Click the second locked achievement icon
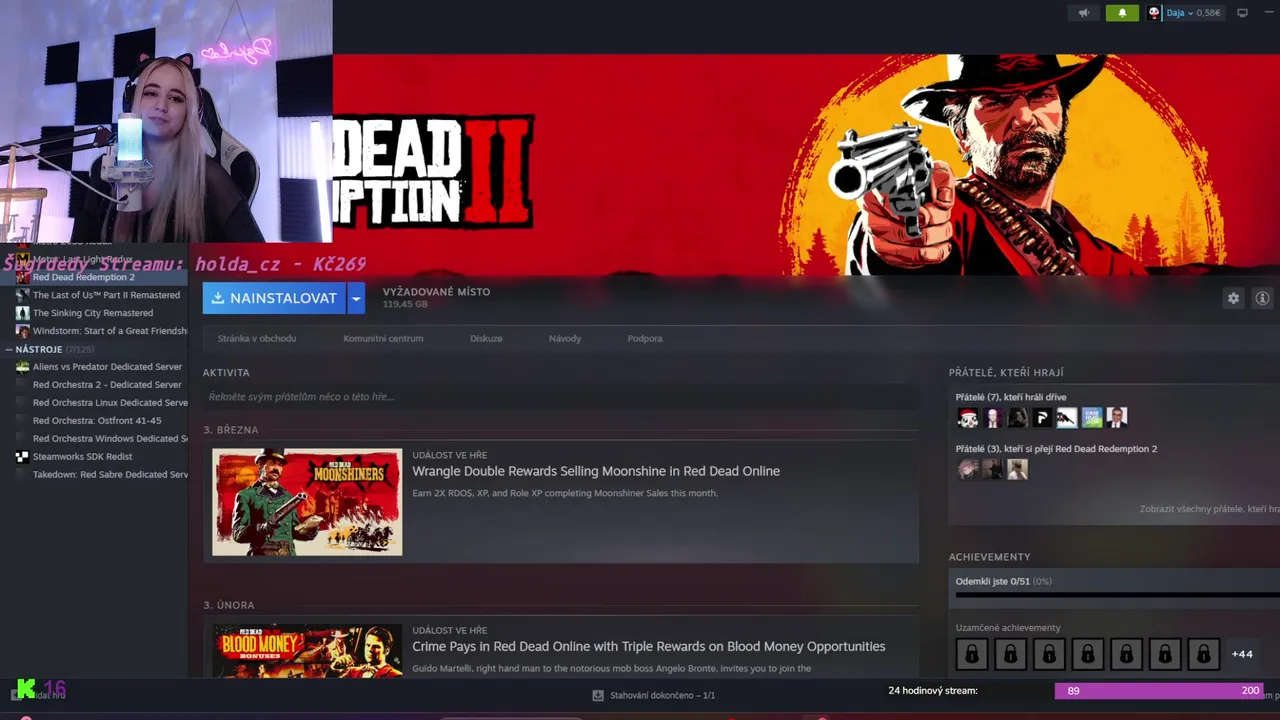This screenshot has height=720, width=1280. coord(1010,654)
